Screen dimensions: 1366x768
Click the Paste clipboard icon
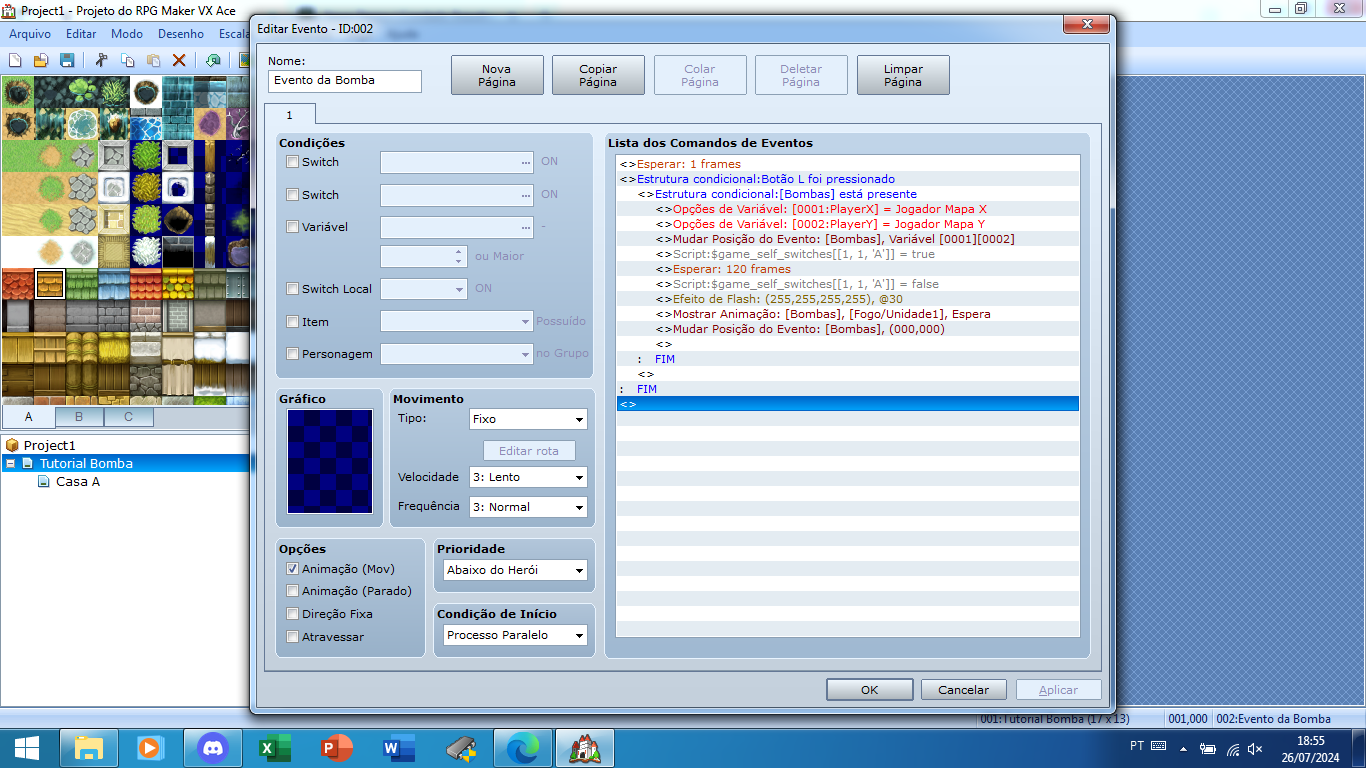153,60
